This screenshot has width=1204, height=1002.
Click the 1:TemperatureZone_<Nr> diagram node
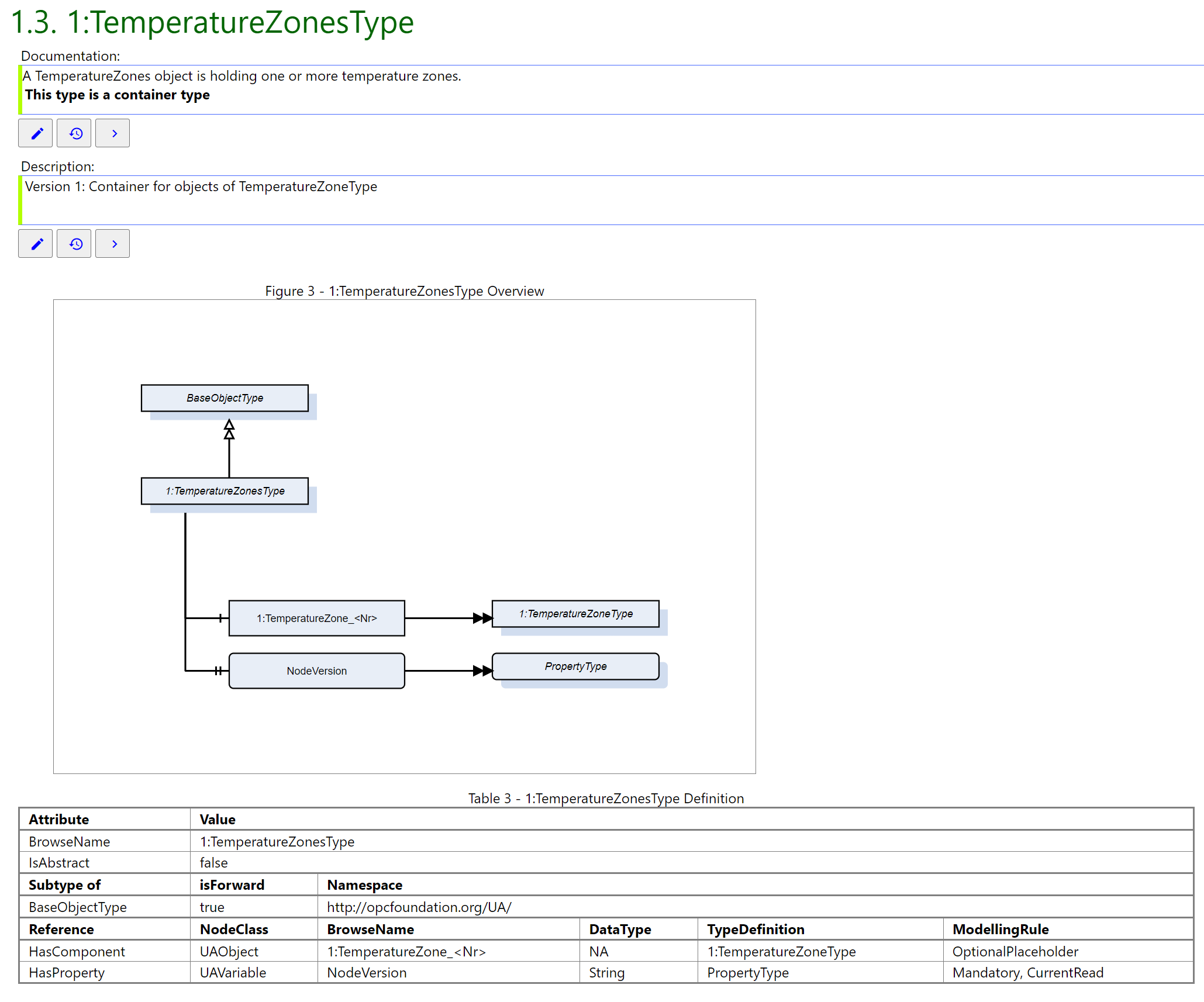316,618
